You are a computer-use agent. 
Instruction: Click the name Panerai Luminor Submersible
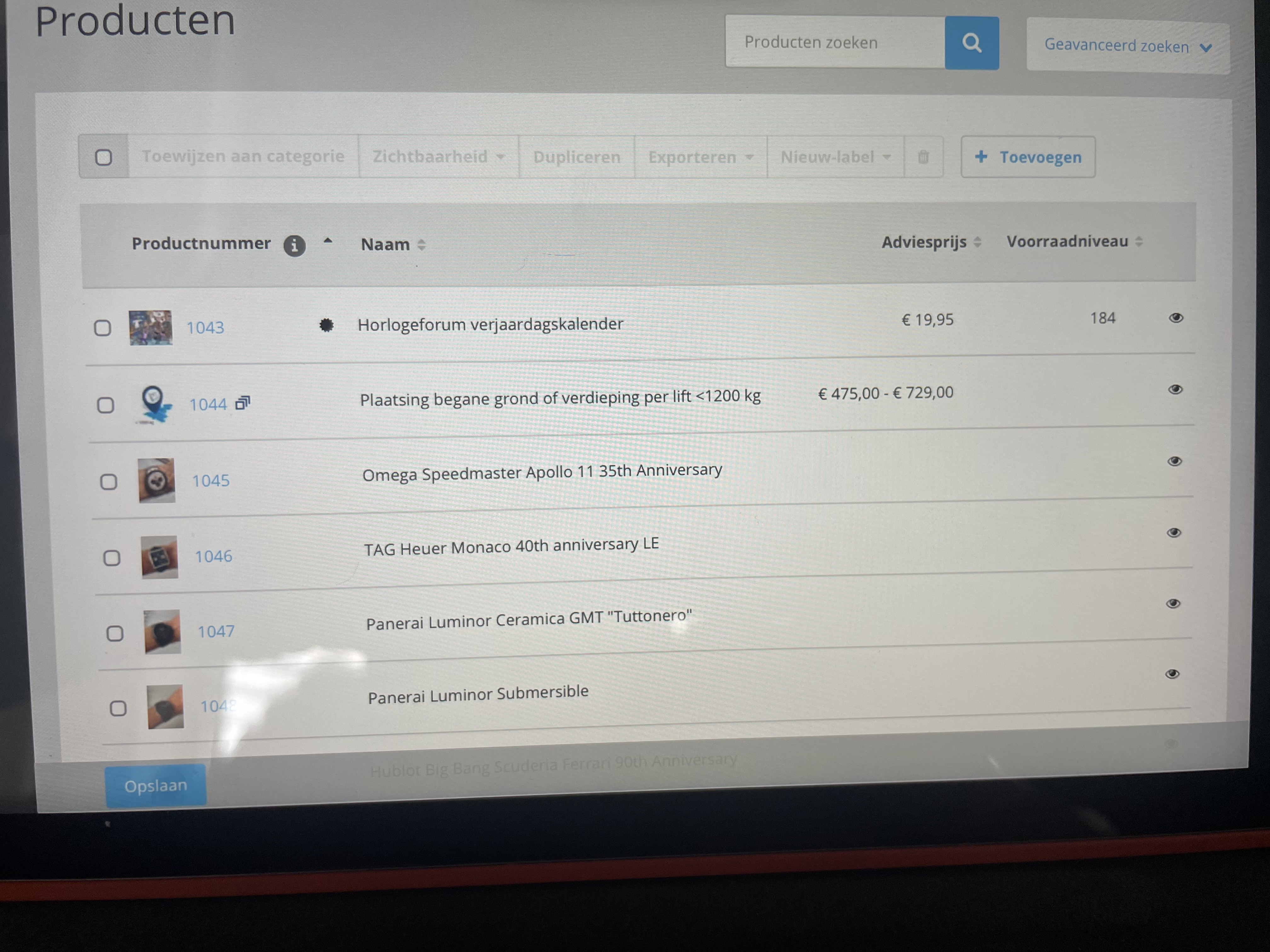click(478, 694)
